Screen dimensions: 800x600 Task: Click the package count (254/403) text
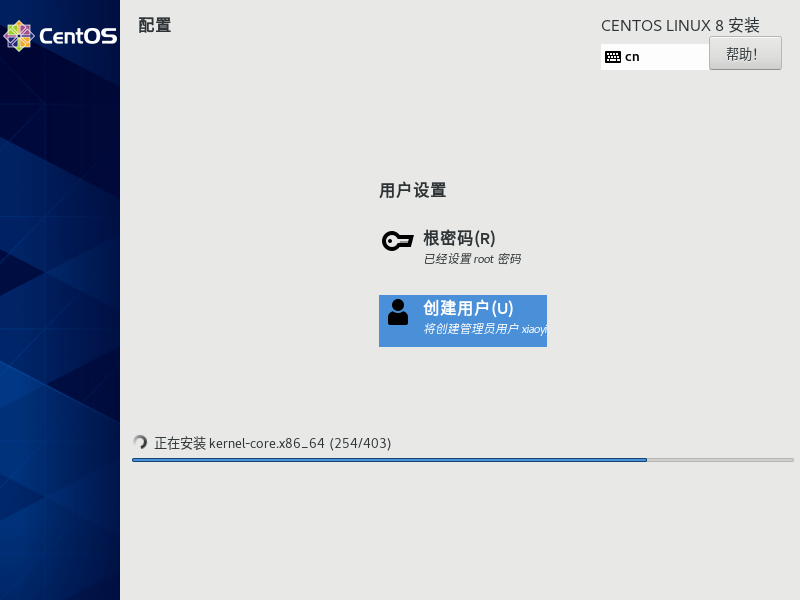360,443
